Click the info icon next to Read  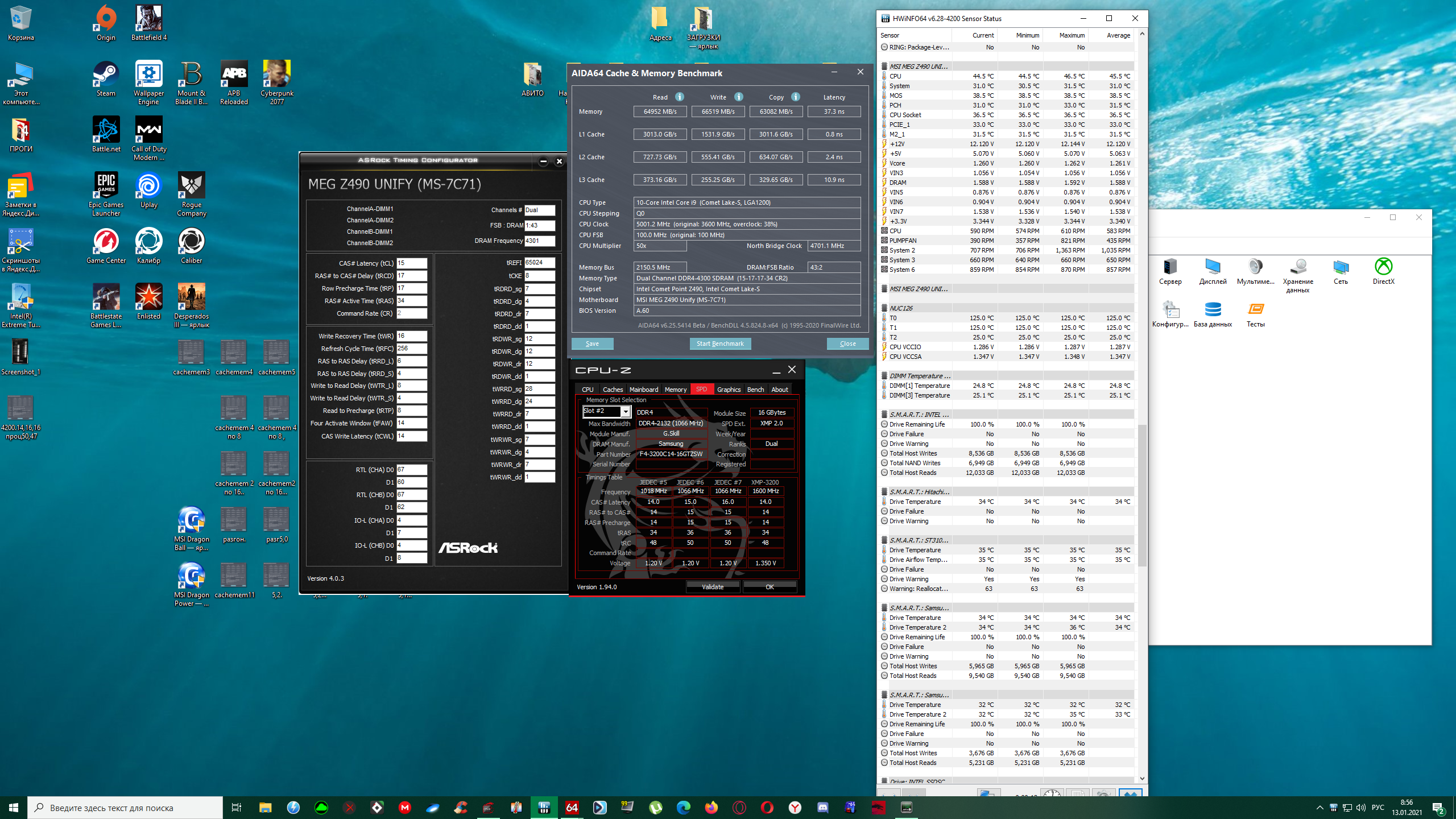pos(679,97)
